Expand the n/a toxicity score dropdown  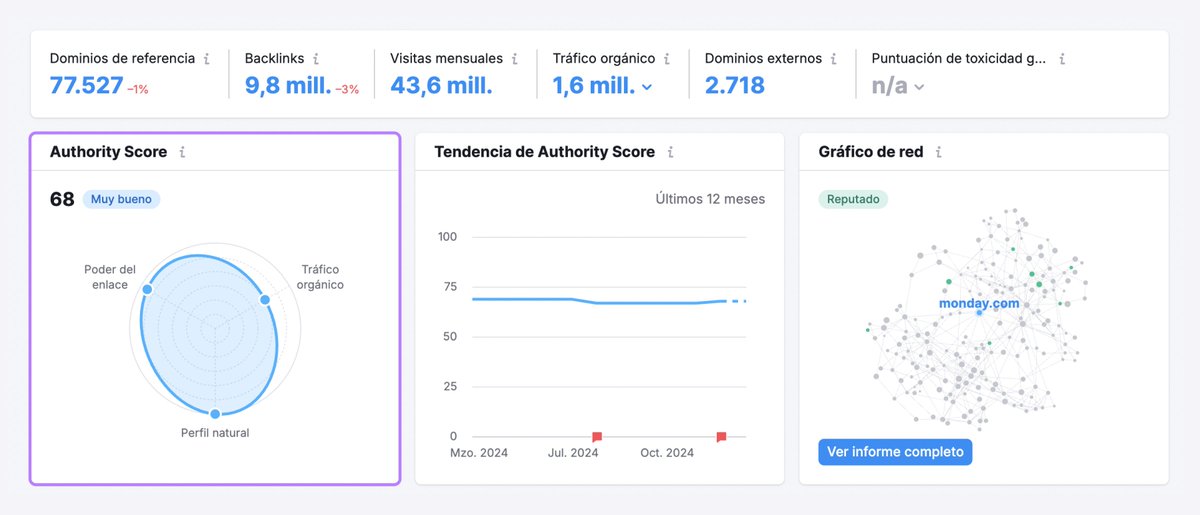919,87
